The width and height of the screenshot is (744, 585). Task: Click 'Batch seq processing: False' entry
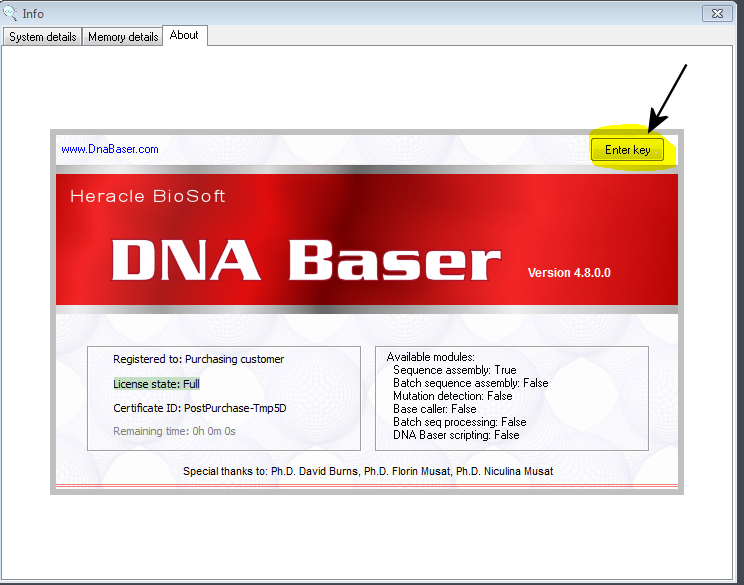(x=460, y=422)
